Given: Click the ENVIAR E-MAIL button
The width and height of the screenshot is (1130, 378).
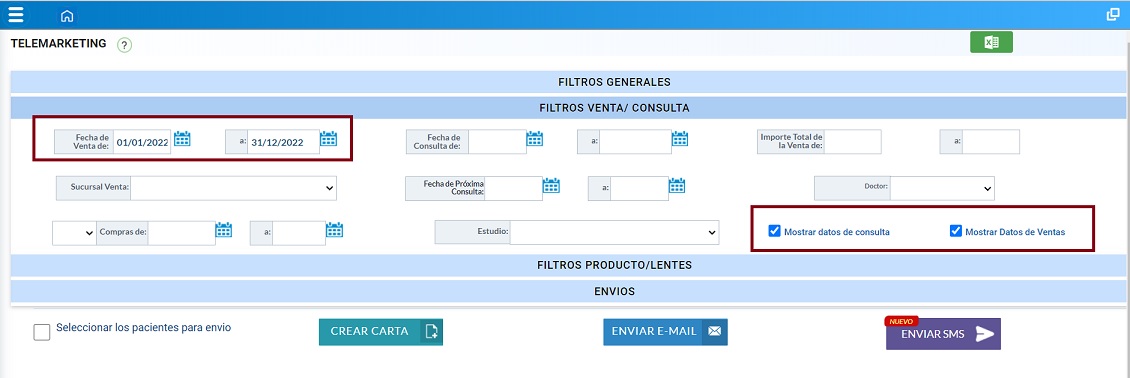Looking at the screenshot, I should point(665,332).
